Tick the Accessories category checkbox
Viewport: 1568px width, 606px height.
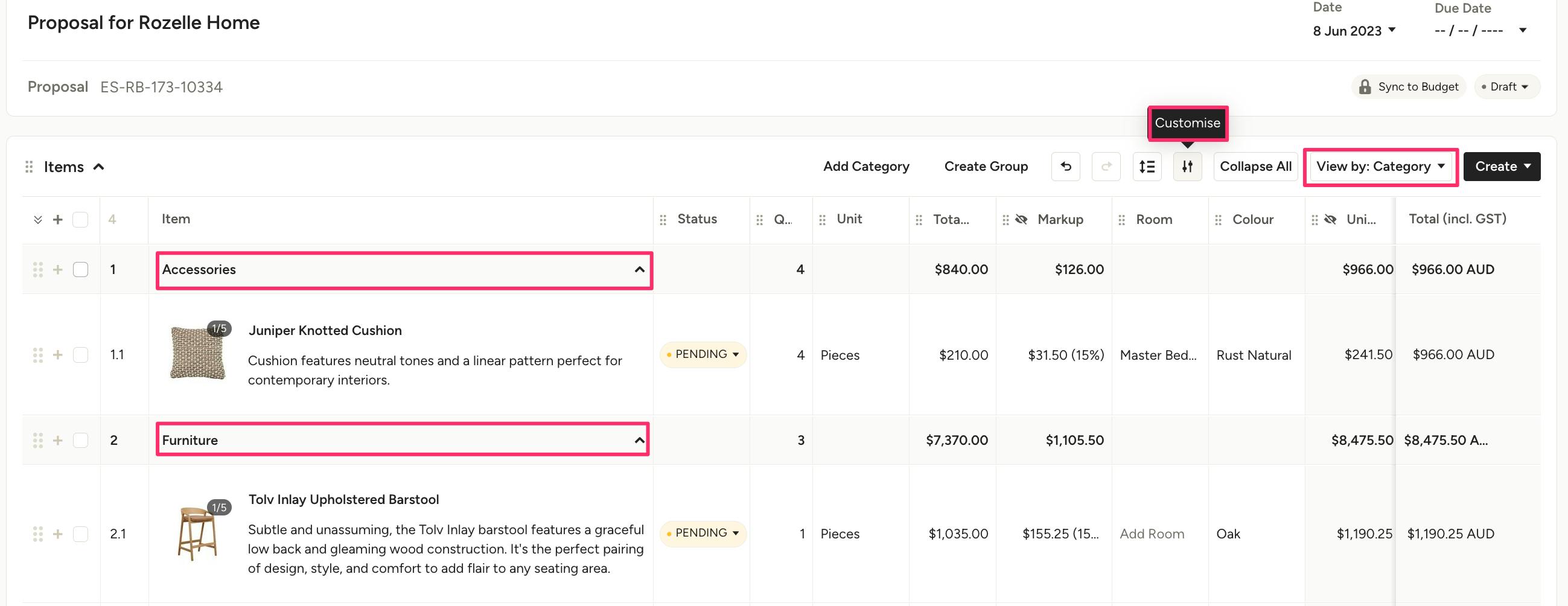(x=80, y=269)
